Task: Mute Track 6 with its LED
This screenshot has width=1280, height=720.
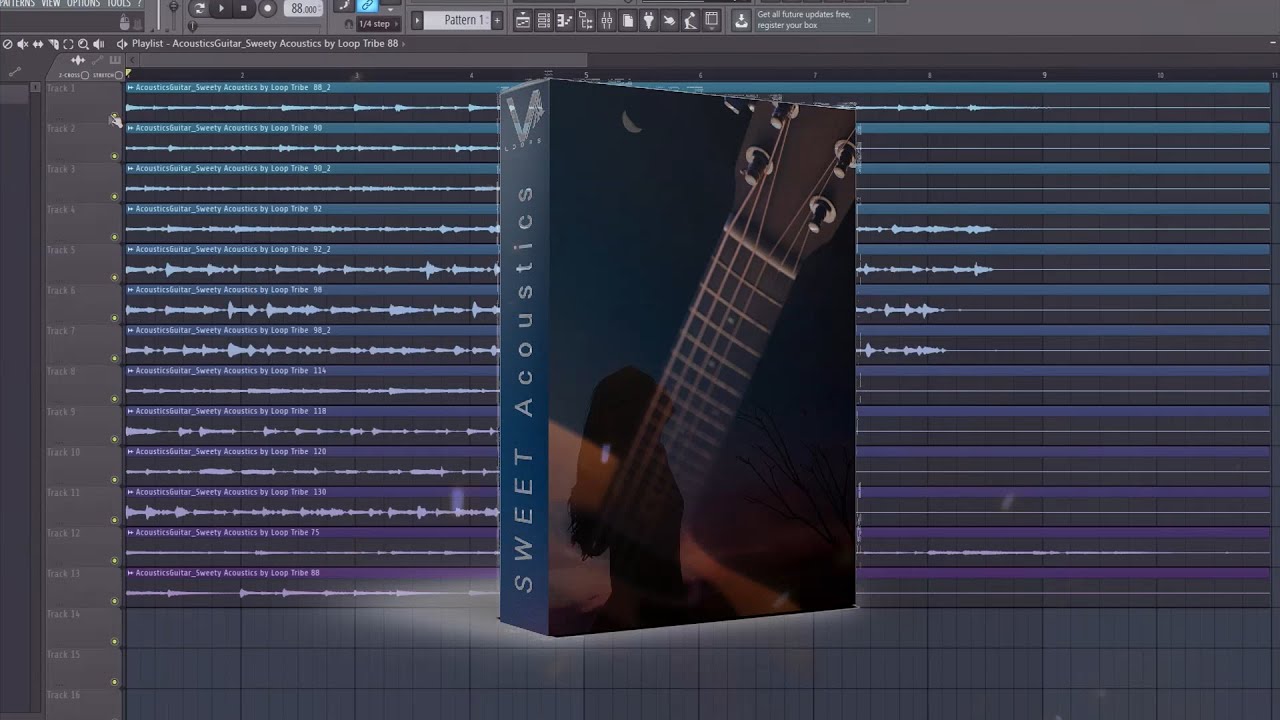Action: 114,318
